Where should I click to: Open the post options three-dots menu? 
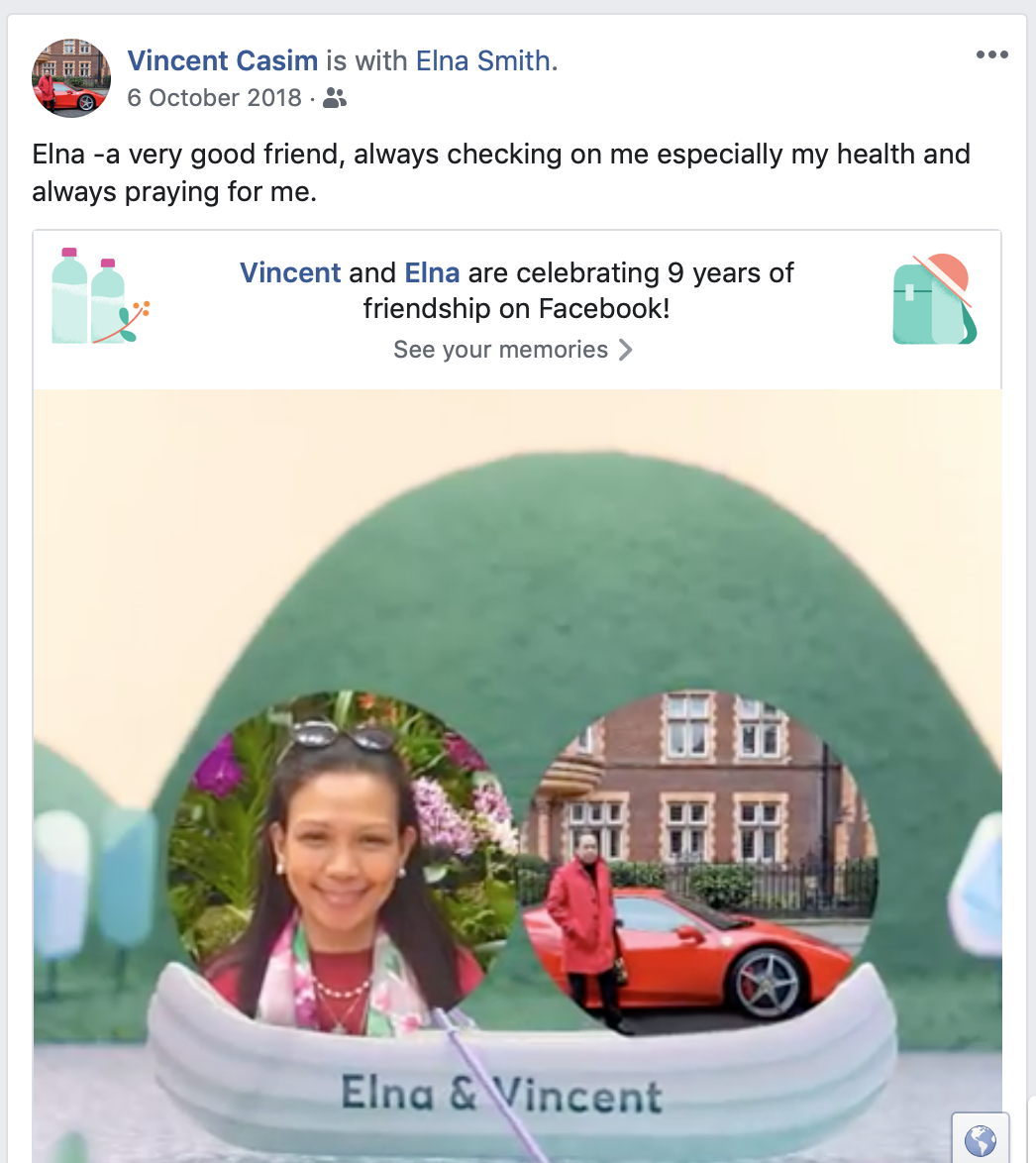[x=991, y=54]
